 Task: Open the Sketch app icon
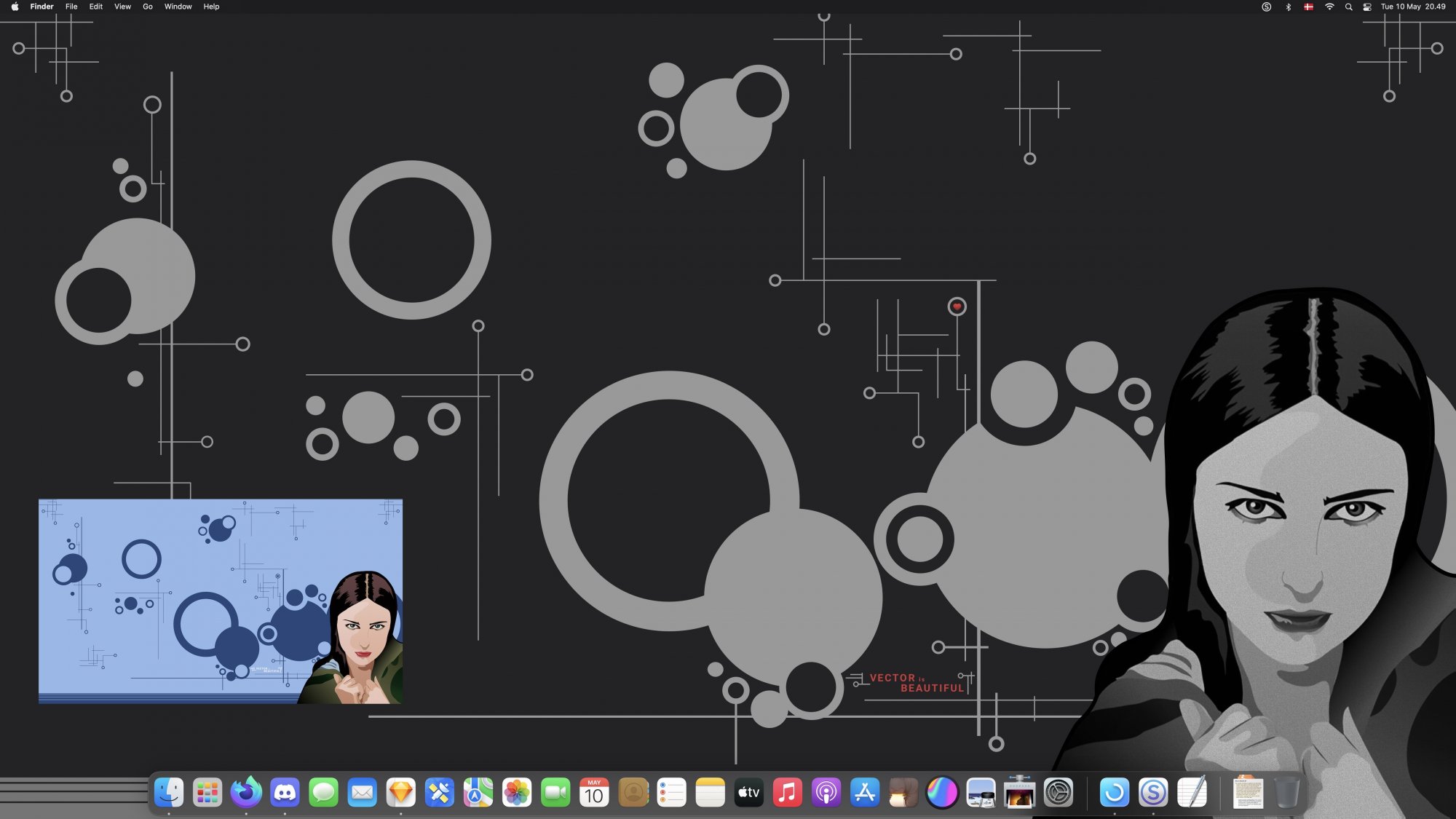401,793
